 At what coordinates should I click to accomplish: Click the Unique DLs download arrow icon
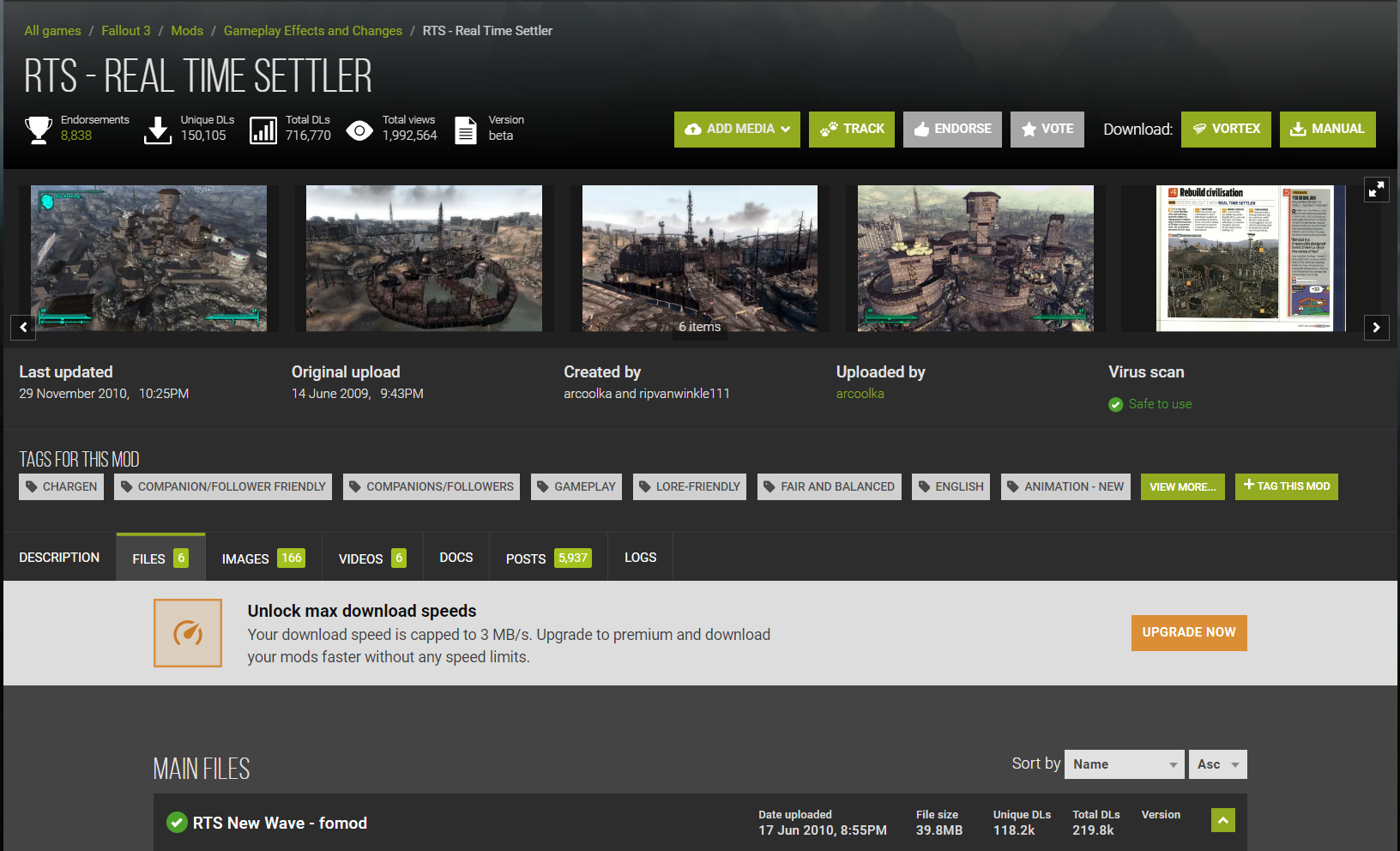point(158,130)
